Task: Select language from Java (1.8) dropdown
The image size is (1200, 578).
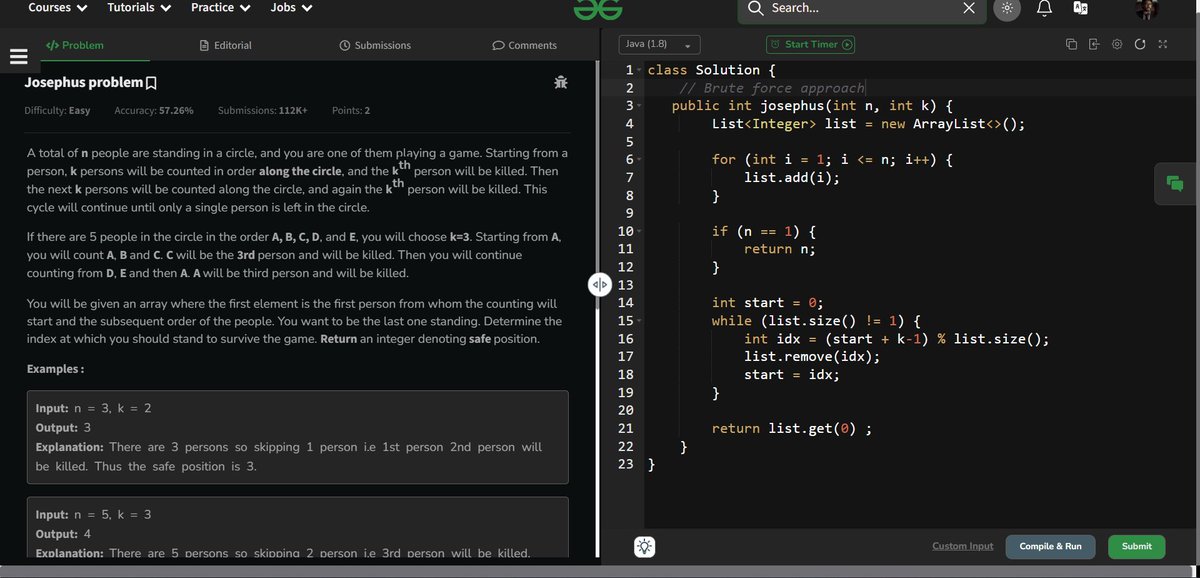Action: pos(659,45)
